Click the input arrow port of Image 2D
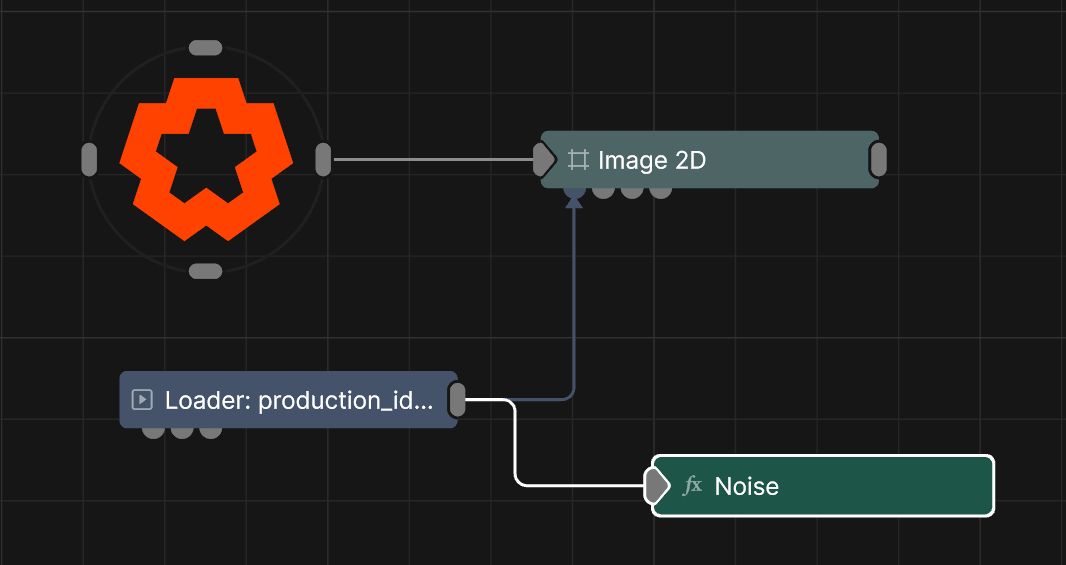1066x565 pixels. click(543, 159)
